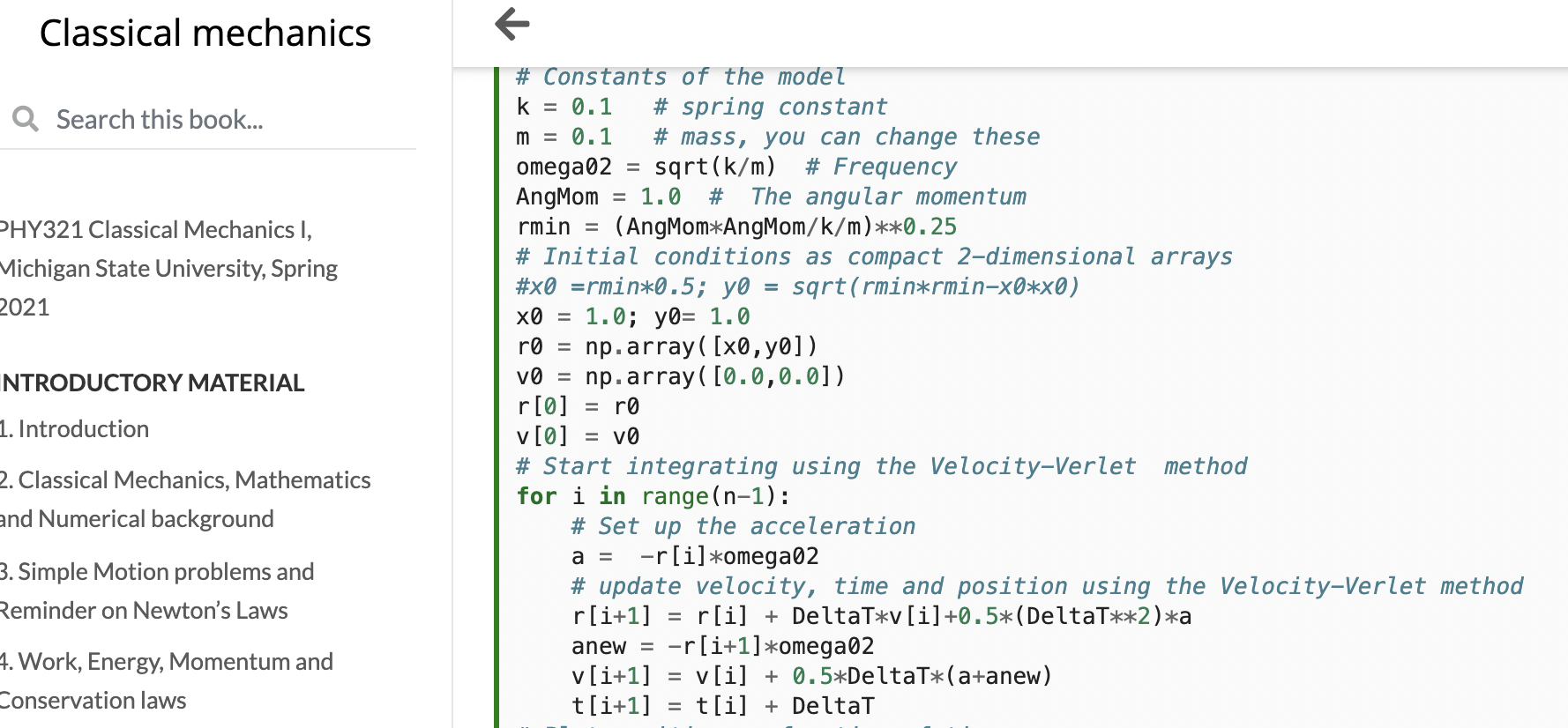Click the rmin definition code line

(x=736, y=227)
